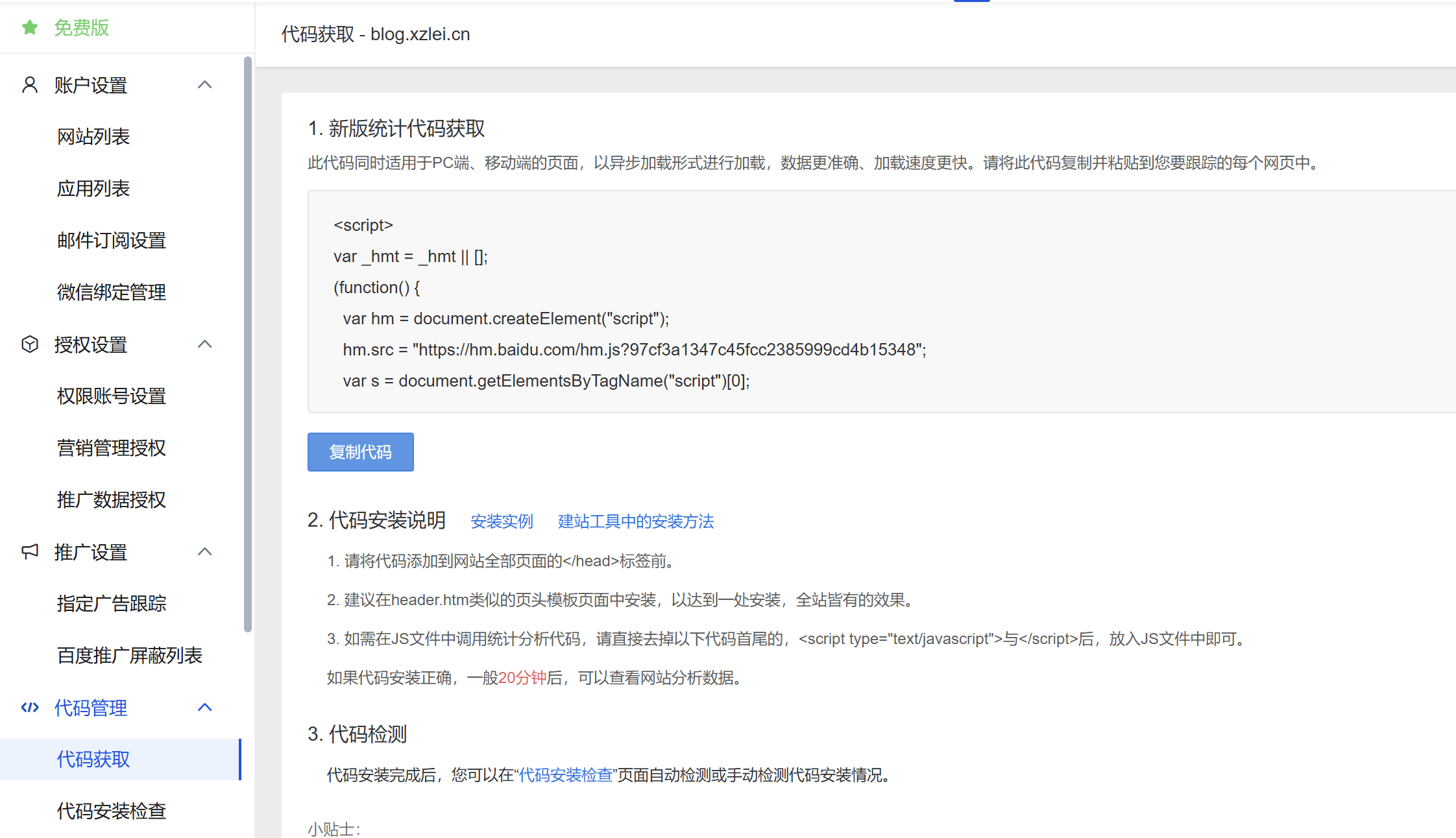Open 网站列表 in sidebar
Viewport: 1456px width, 838px height.
[93, 137]
